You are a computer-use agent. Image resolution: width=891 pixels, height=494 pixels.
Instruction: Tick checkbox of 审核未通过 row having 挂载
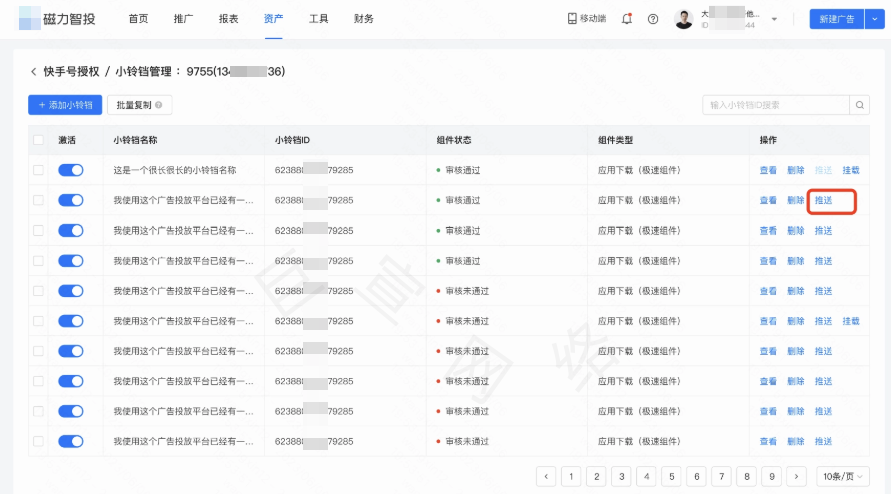38,321
